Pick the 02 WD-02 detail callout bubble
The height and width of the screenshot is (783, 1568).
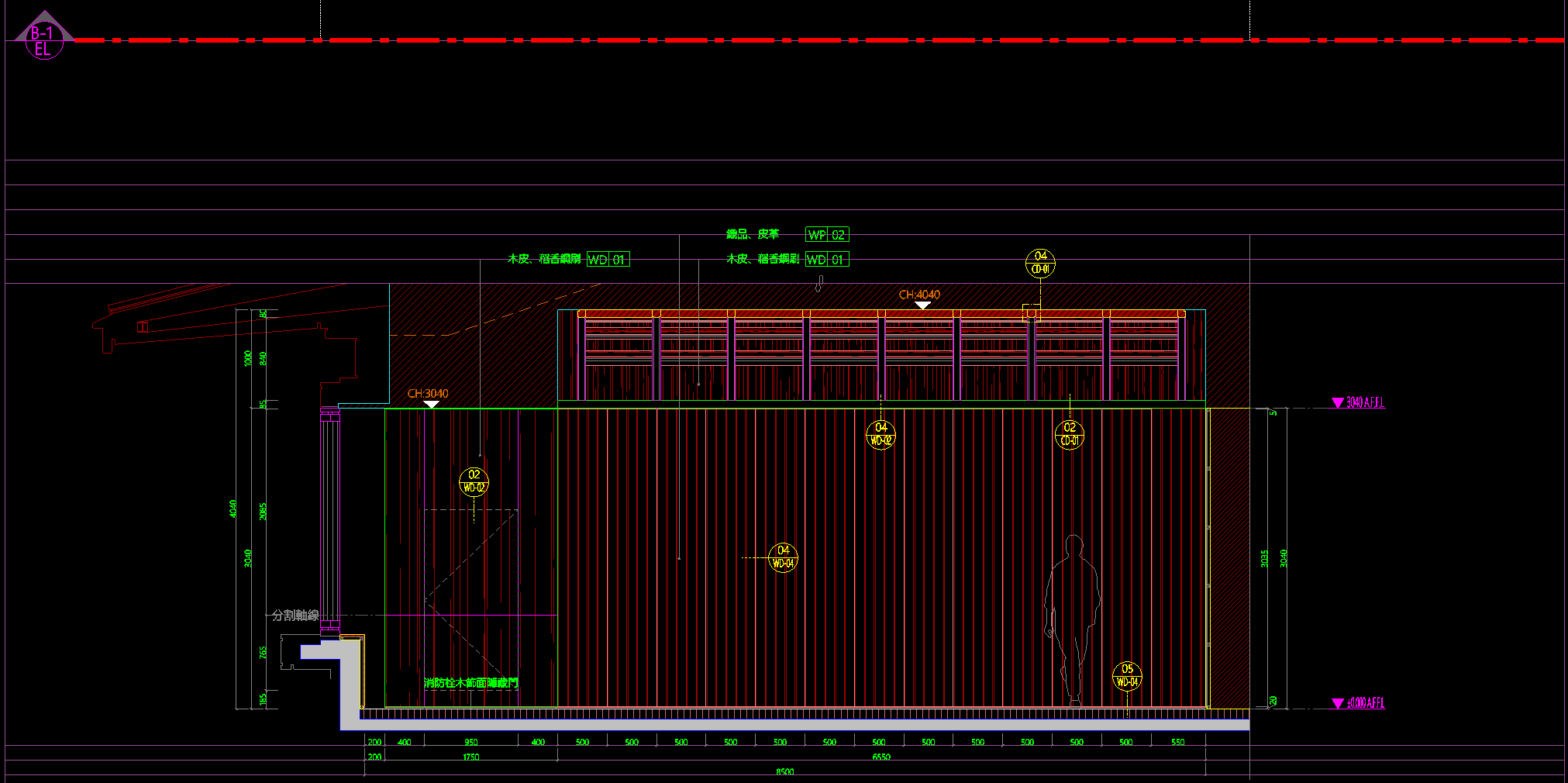click(474, 481)
